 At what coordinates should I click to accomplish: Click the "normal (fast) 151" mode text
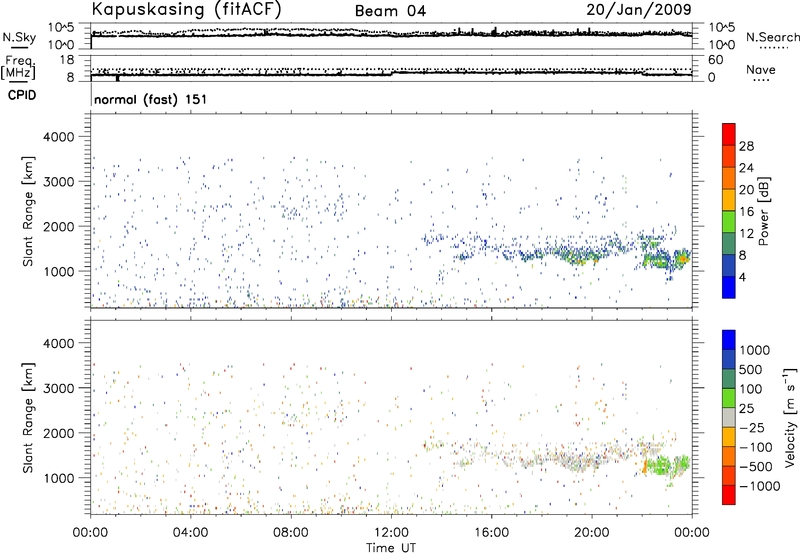(151, 99)
